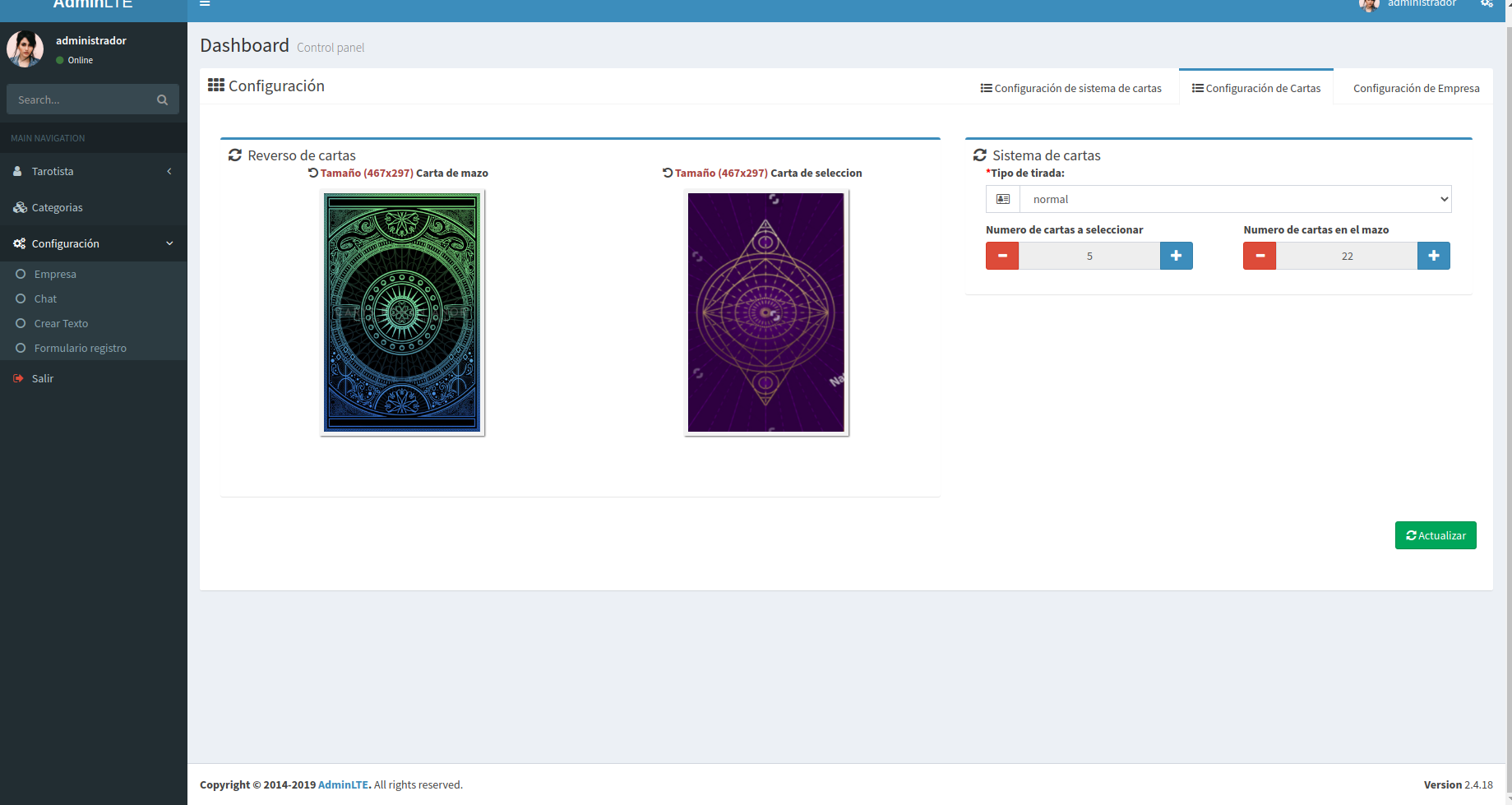Click the minus button for cartas a seleccionar

(1002, 256)
